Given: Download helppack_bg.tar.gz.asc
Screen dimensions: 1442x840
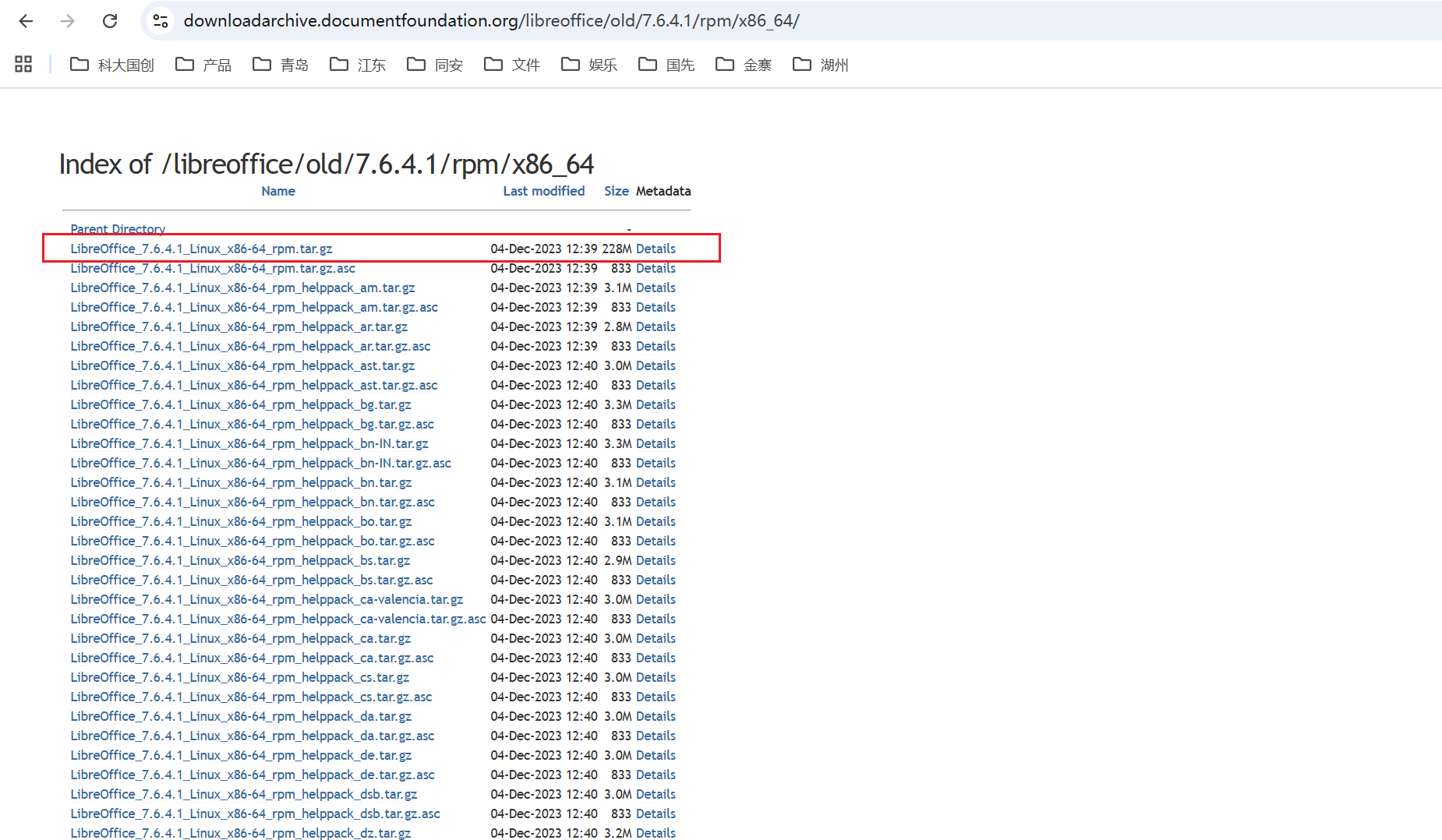Looking at the screenshot, I should pyautogui.click(x=253, y=424).
